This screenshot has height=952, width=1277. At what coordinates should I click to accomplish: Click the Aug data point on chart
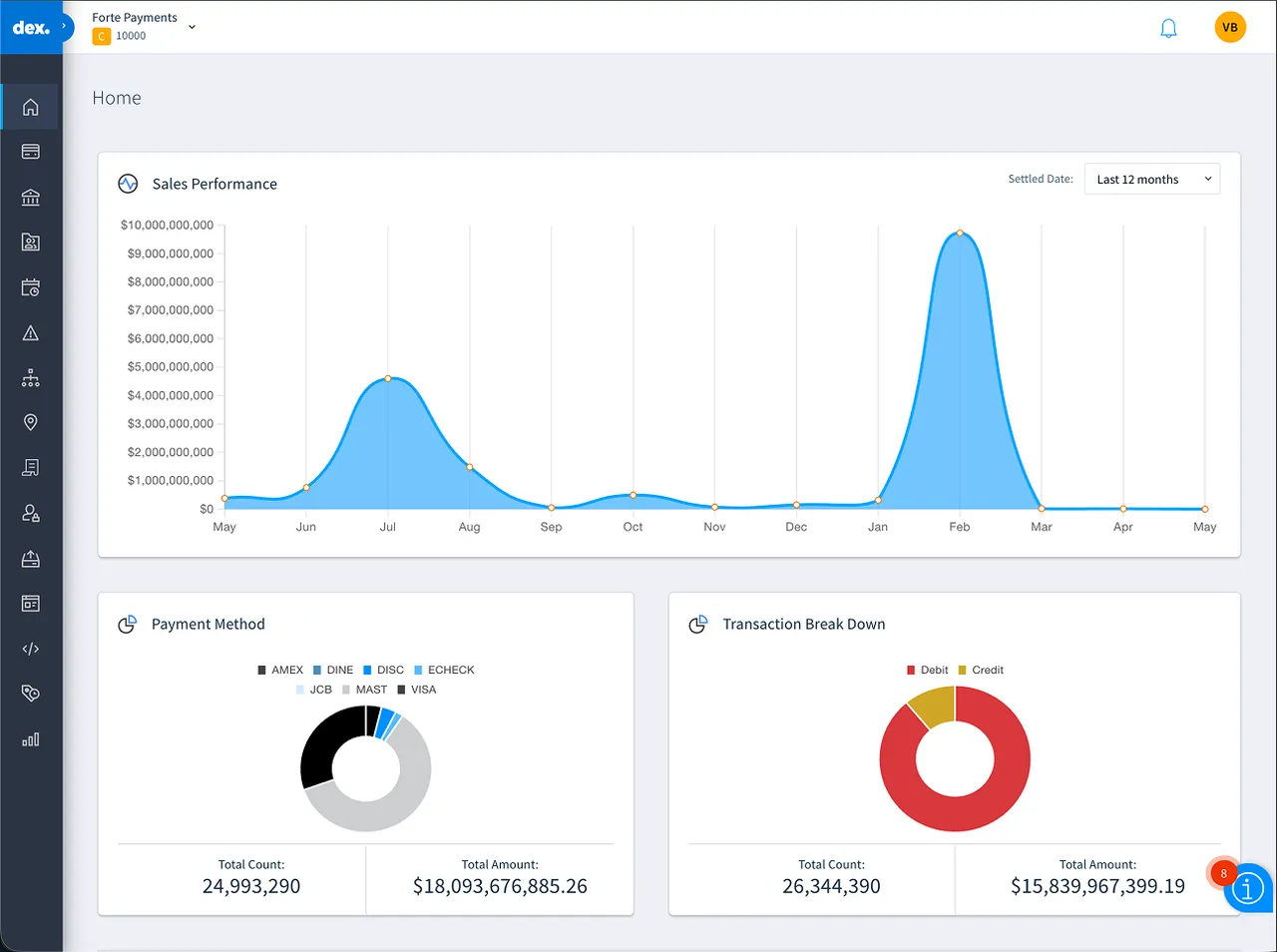click(470, 467)
